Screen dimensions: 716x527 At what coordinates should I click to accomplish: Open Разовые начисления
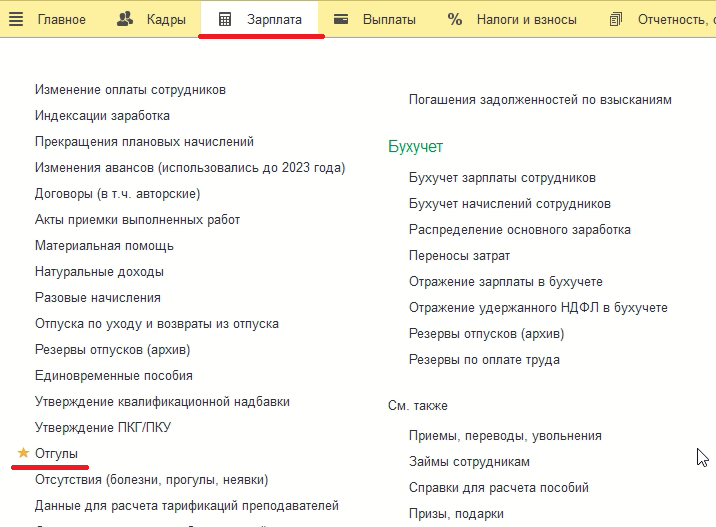click(98, 298)
